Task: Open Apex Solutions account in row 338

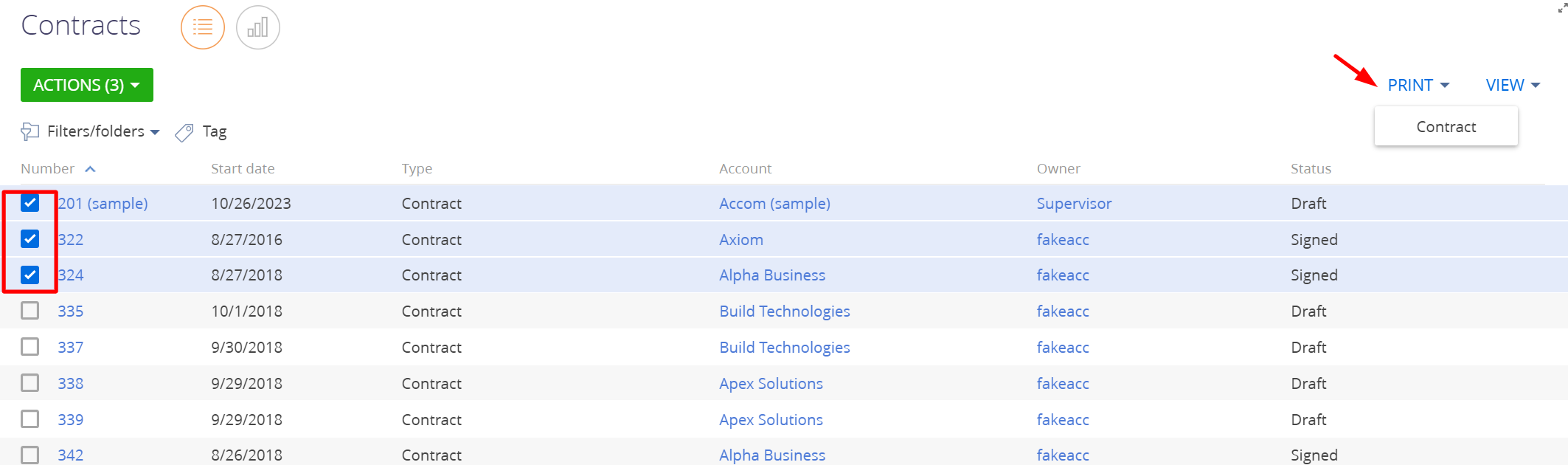Action: [771, 383]
